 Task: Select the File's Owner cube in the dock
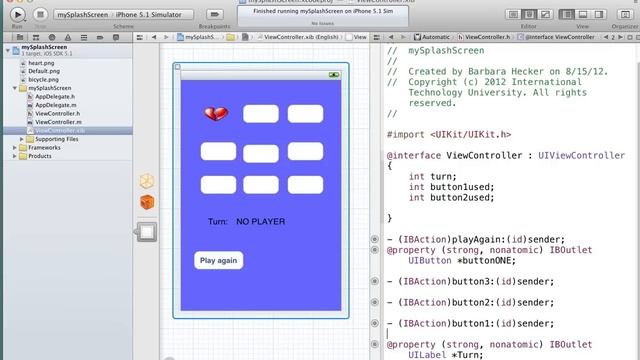147,181
